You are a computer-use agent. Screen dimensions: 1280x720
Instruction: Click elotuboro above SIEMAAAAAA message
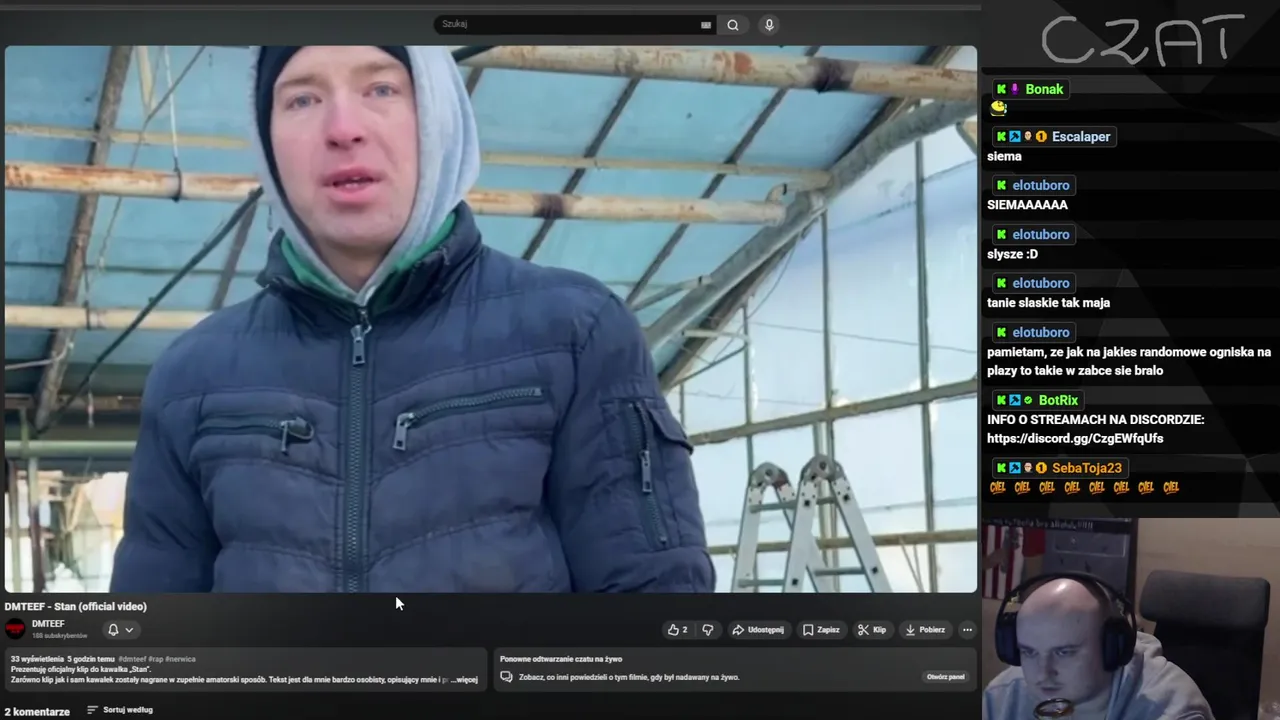tap(1041, 185)
